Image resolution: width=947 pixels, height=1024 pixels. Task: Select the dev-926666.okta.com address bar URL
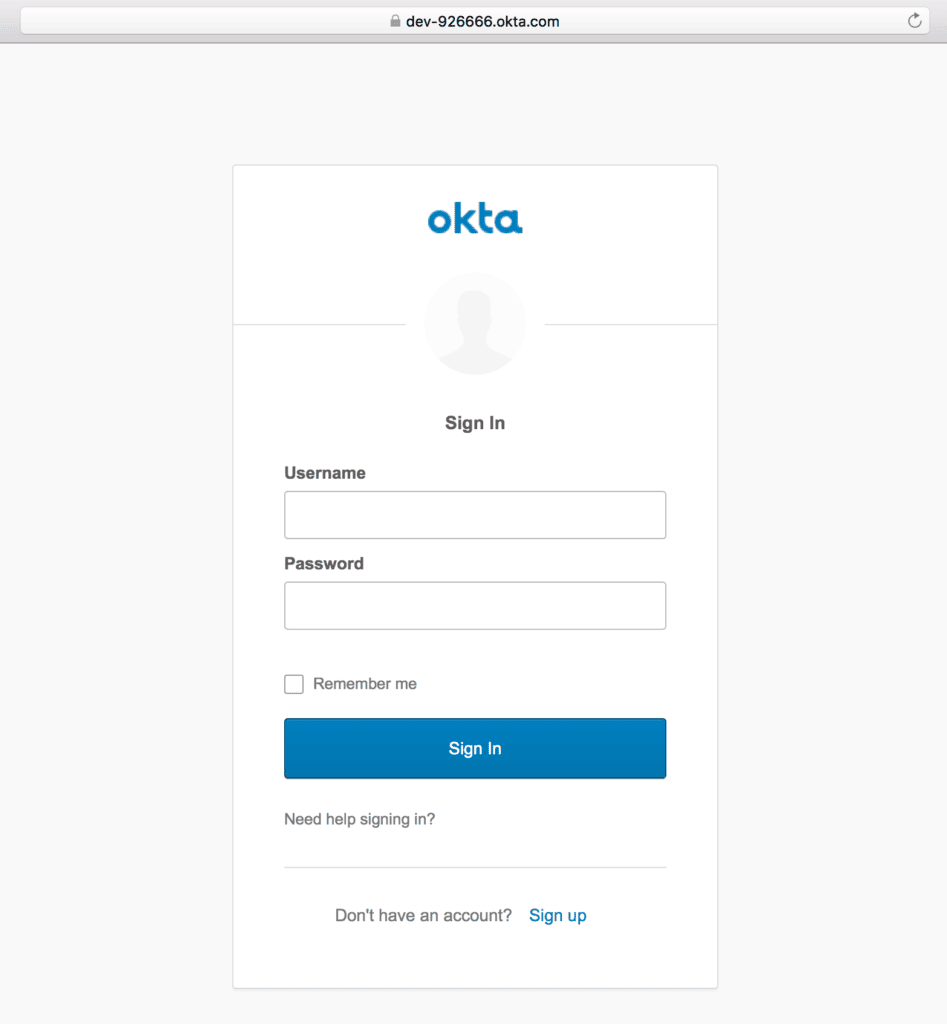(x=482, y=21)
